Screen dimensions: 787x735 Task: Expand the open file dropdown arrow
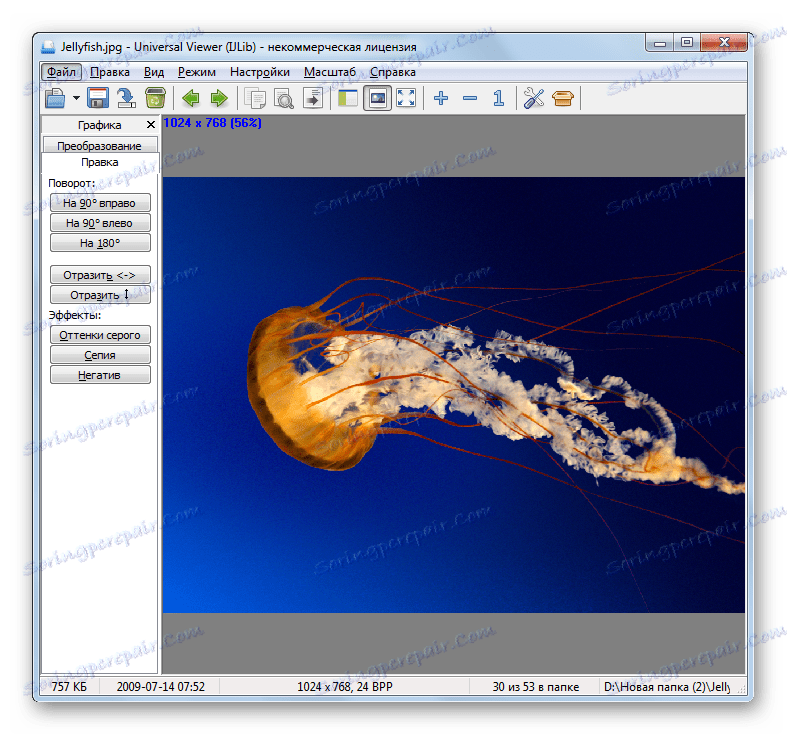[76, 98]
